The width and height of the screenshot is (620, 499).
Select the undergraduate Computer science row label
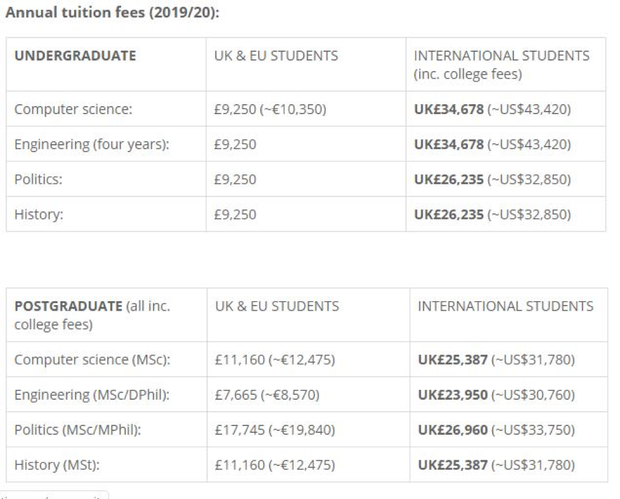coord(73,109)
